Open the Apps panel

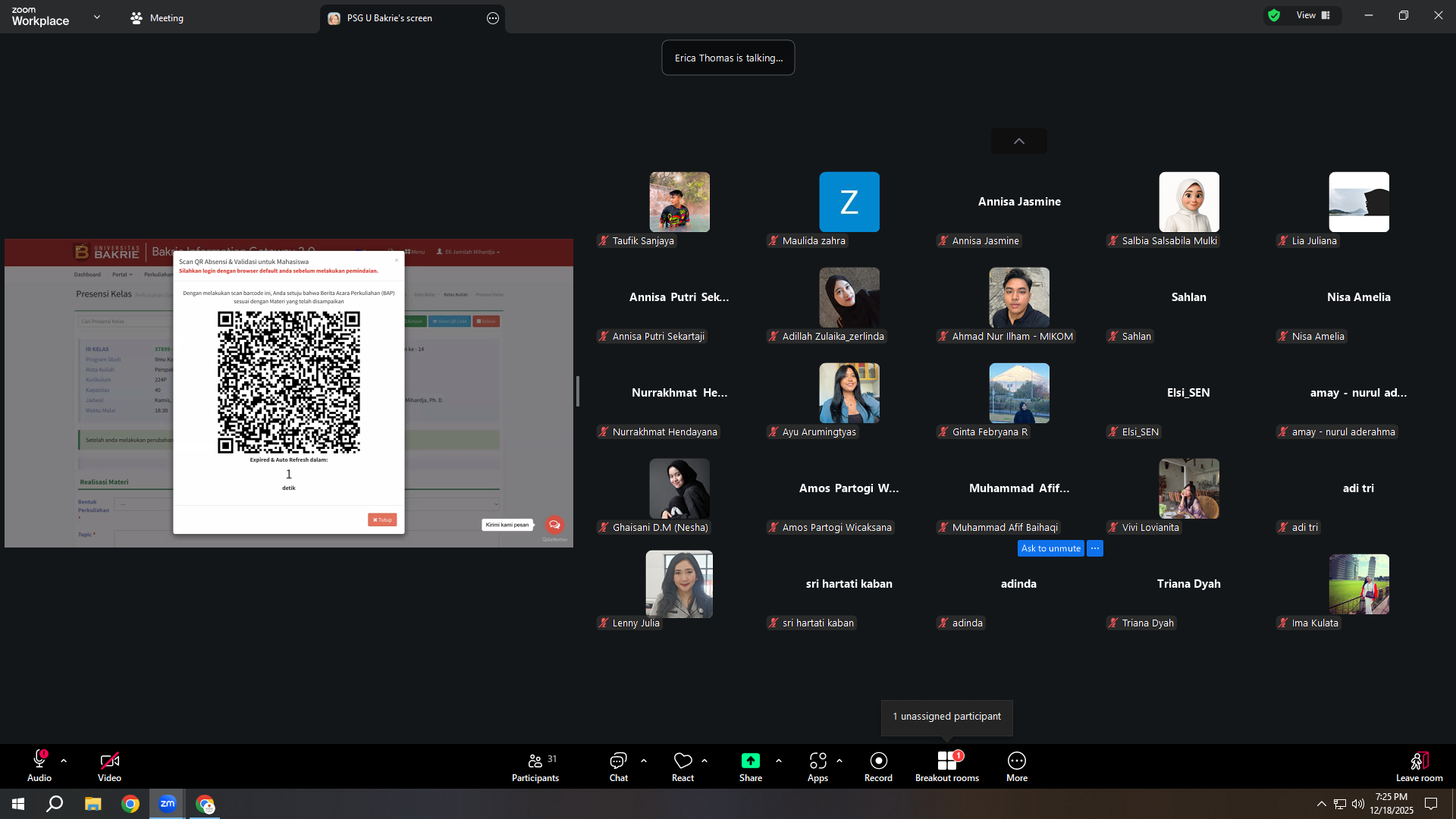pos(817,766)
